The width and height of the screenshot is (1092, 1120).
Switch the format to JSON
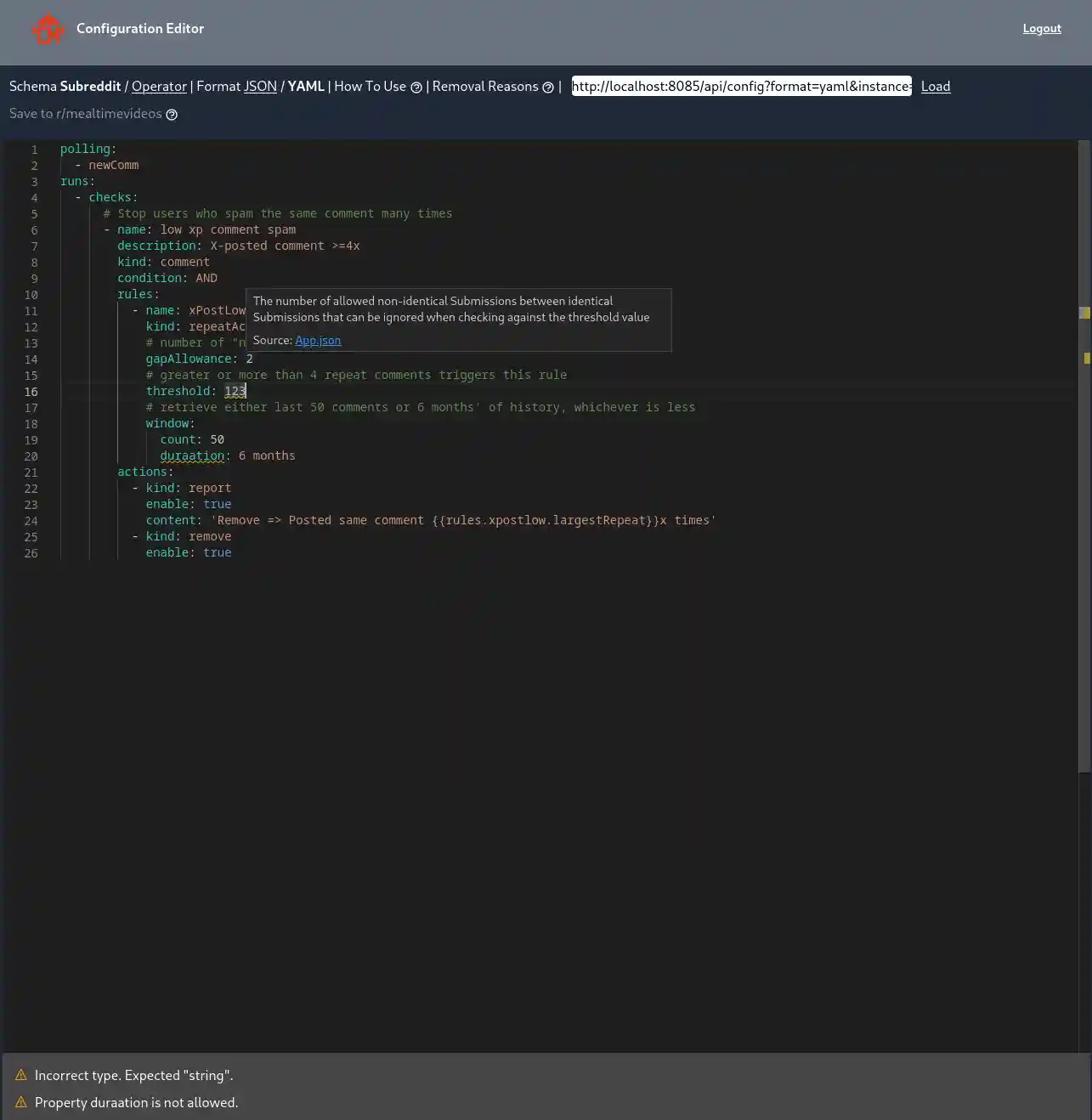pos(260,86)
